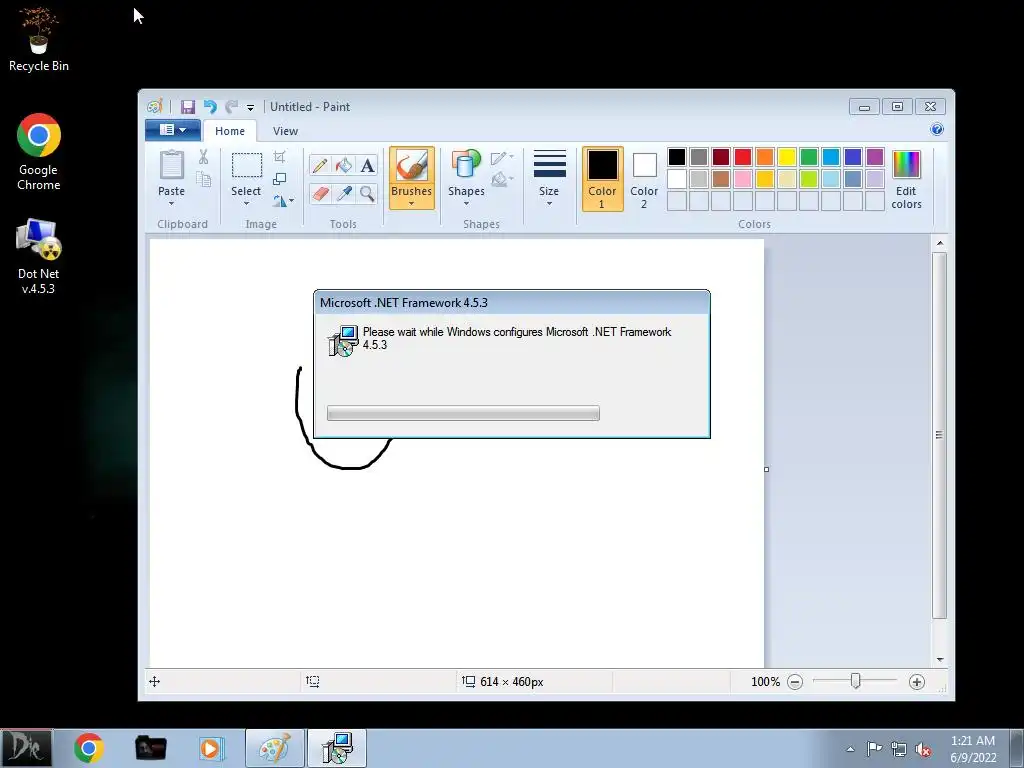Screen dimensions: 1024x768
Task: Select the Magnifier tool
Action: (367, 193)
